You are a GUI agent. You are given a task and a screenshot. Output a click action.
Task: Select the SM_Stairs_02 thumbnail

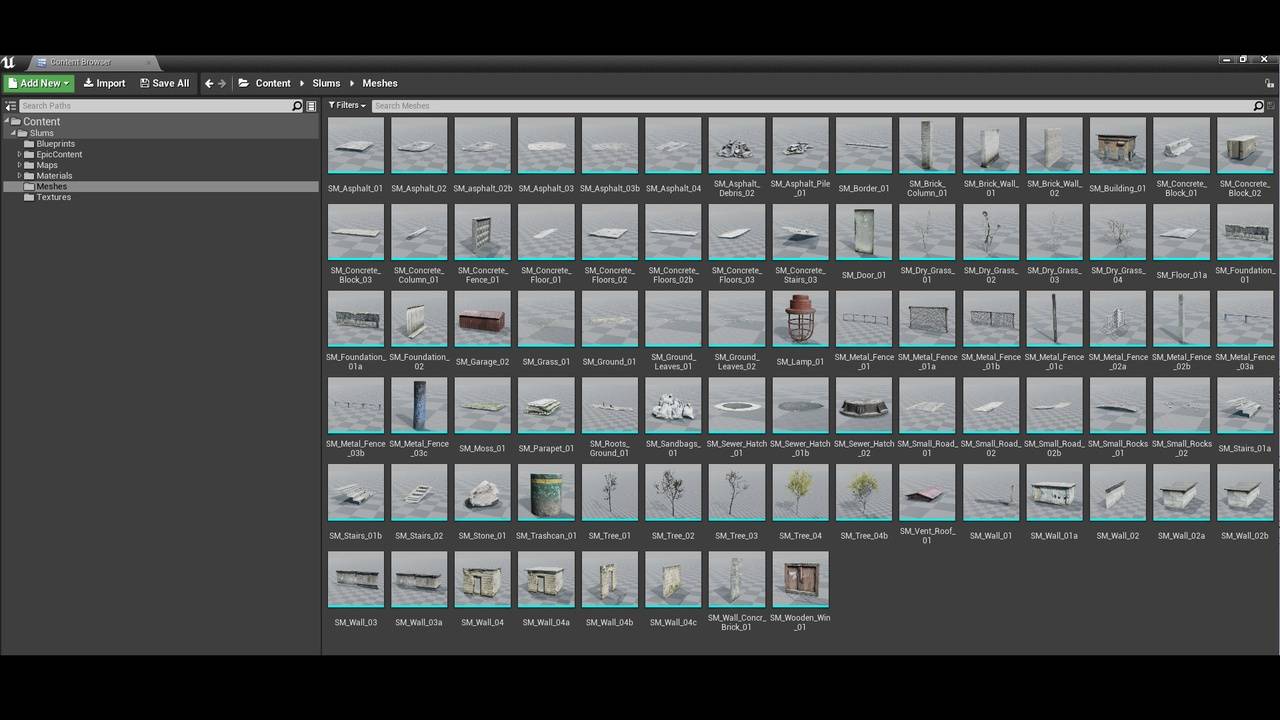(419, 493)
